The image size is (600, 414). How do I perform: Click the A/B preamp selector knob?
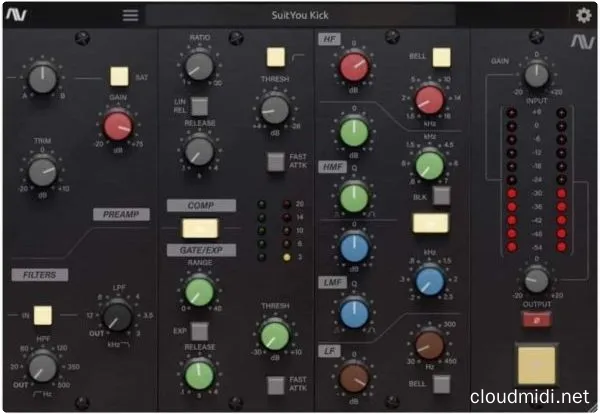[42, 78]
